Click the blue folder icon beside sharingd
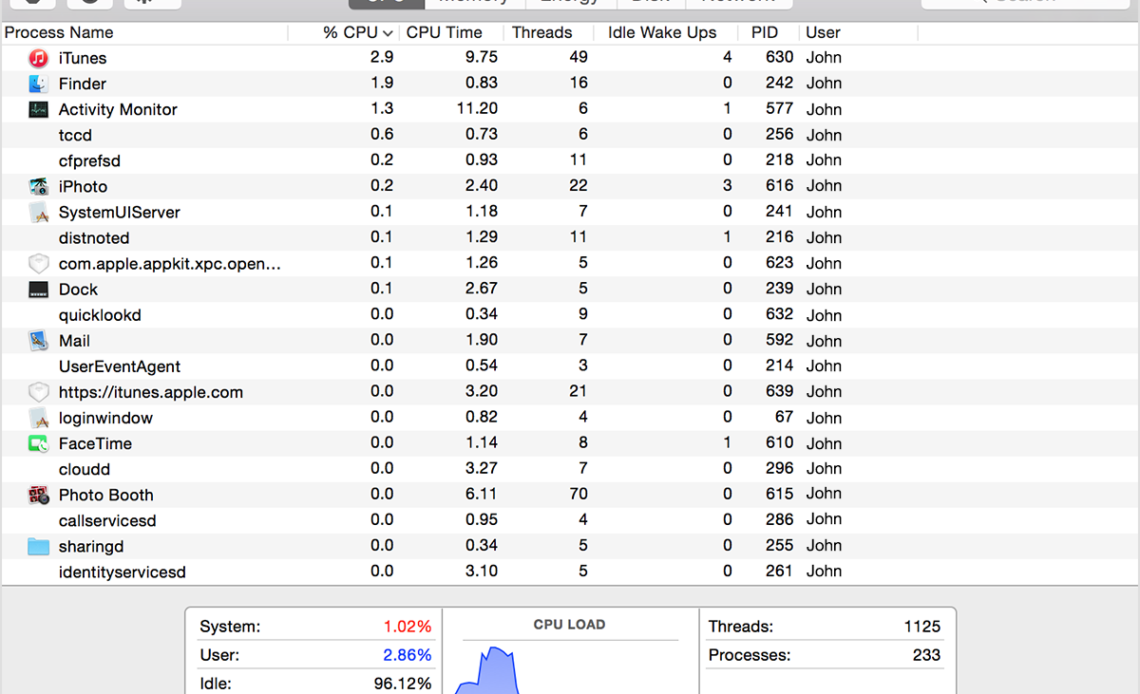Screen dimensions: 1140x694 point(39,546)
